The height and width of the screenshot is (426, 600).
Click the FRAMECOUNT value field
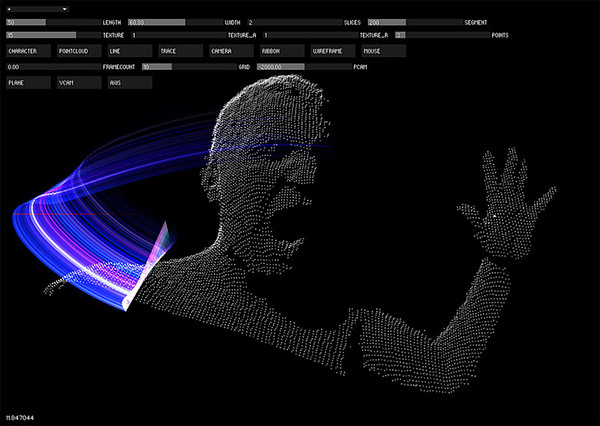point(52,66)
